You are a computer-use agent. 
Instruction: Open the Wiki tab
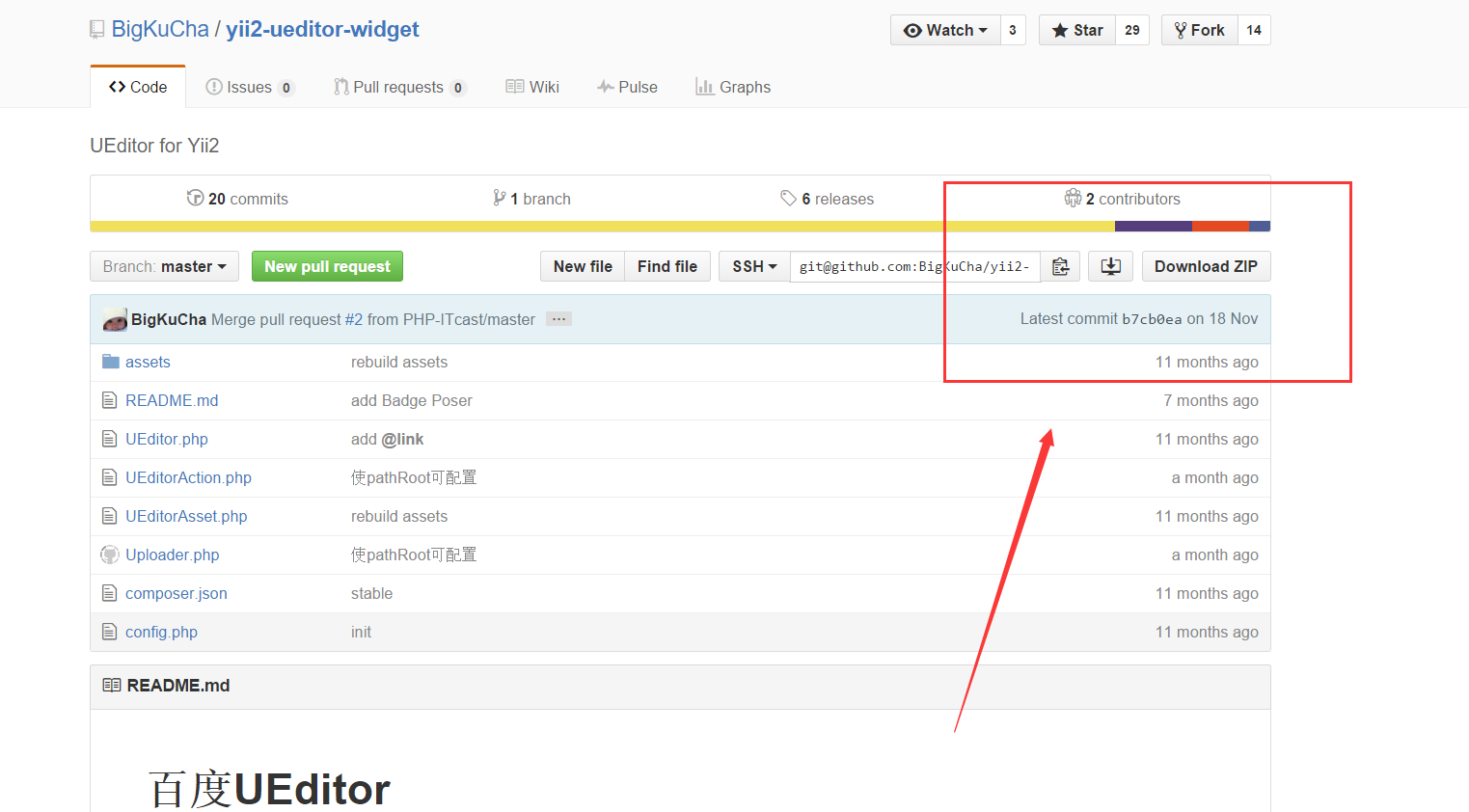tap(532, 87)
